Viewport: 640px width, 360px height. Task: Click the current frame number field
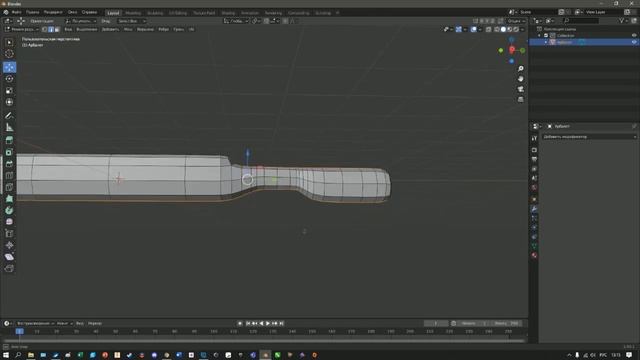[x=436, y=323]
